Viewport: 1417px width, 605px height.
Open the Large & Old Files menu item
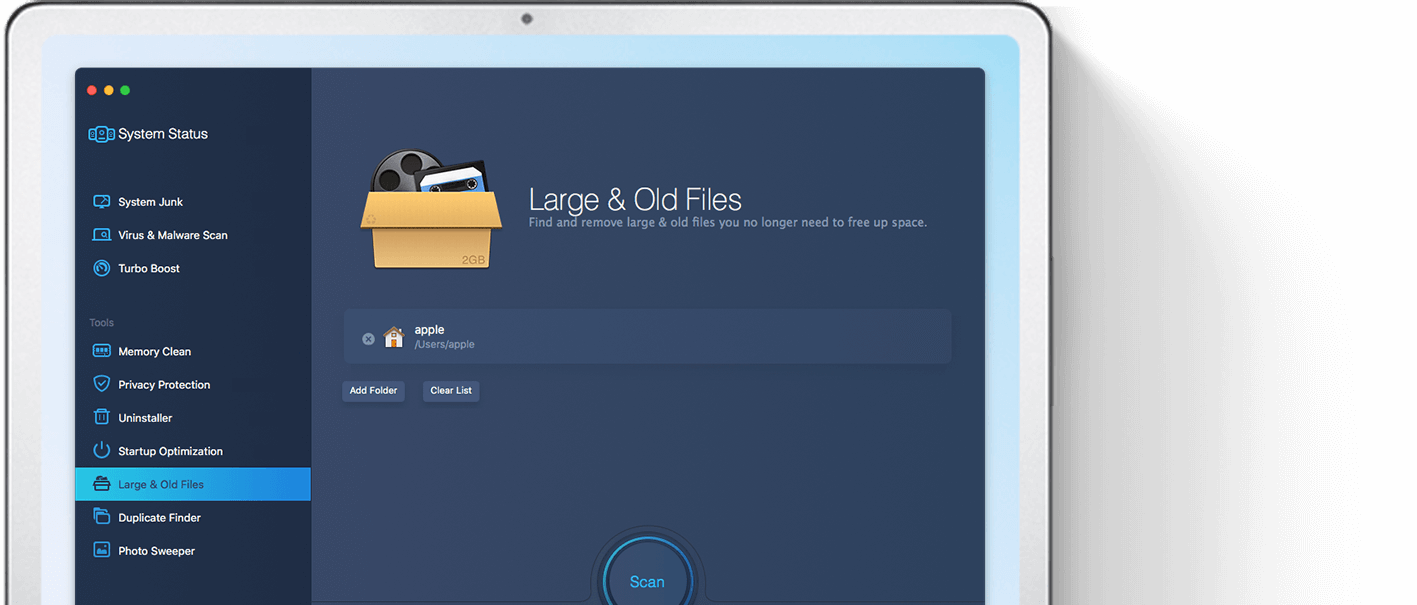coord(161,484)
